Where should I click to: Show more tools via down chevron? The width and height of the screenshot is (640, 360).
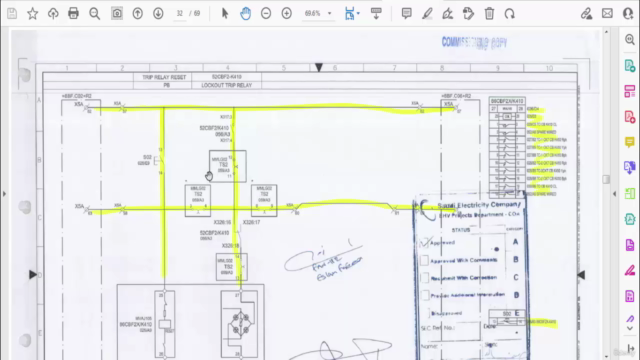[630, 328]
